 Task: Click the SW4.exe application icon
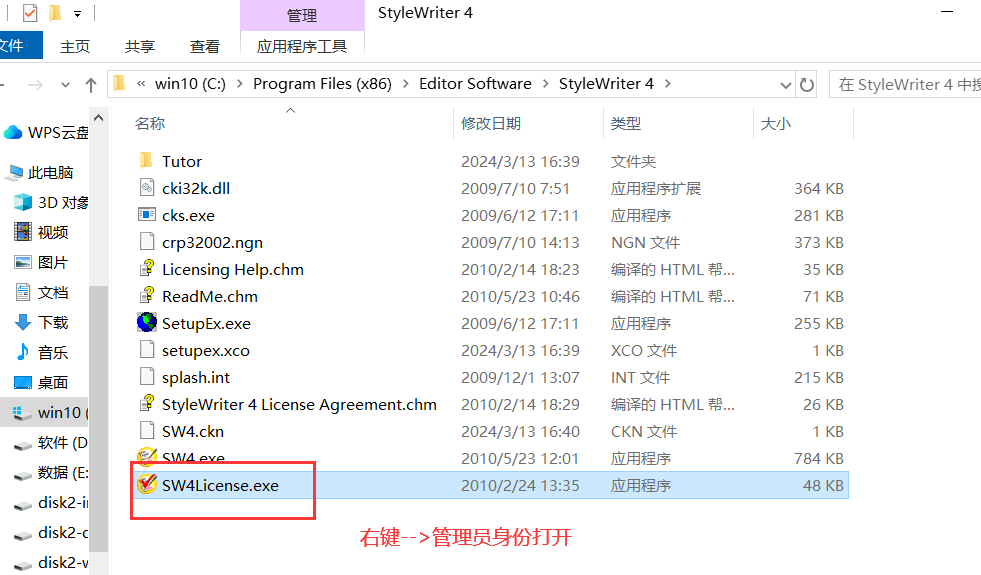click(x=146, y=457)
